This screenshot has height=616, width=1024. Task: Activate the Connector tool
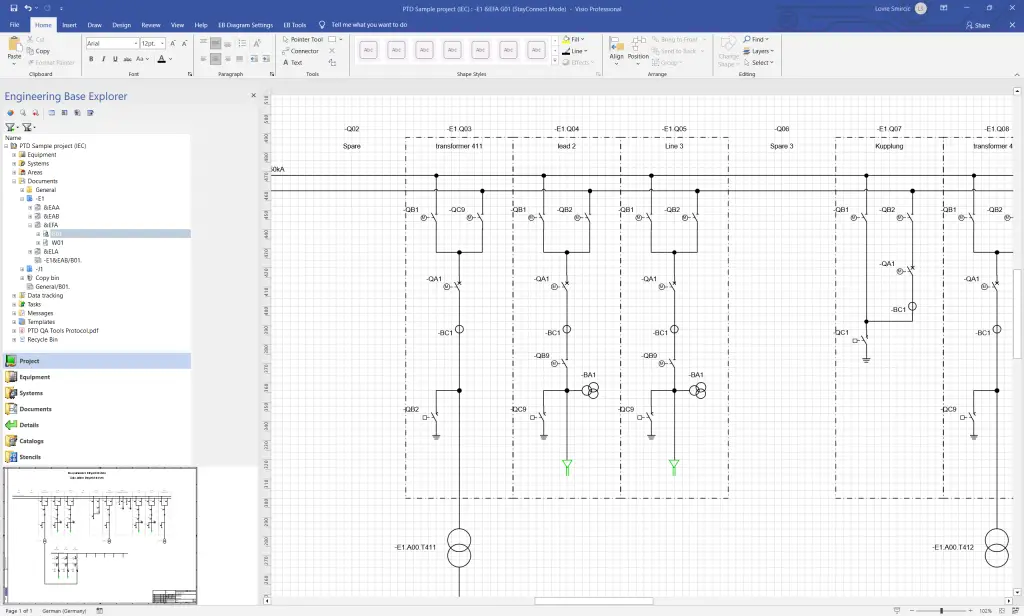tap(300, 51)
